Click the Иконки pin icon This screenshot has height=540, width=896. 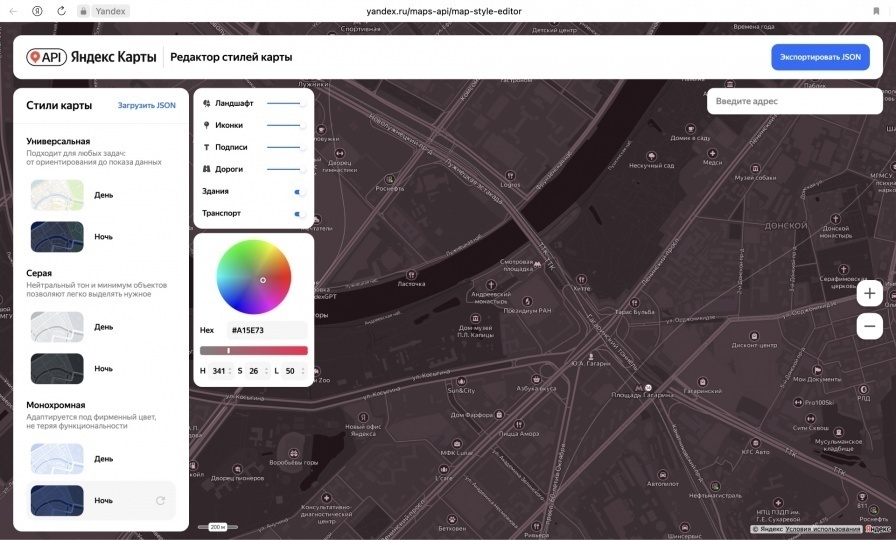pyautogui.click(x=206, y=125)
